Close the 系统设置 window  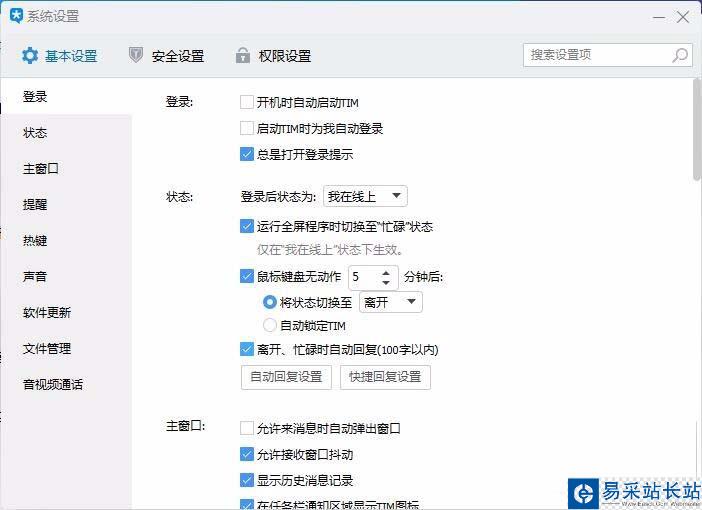point(683,17)
